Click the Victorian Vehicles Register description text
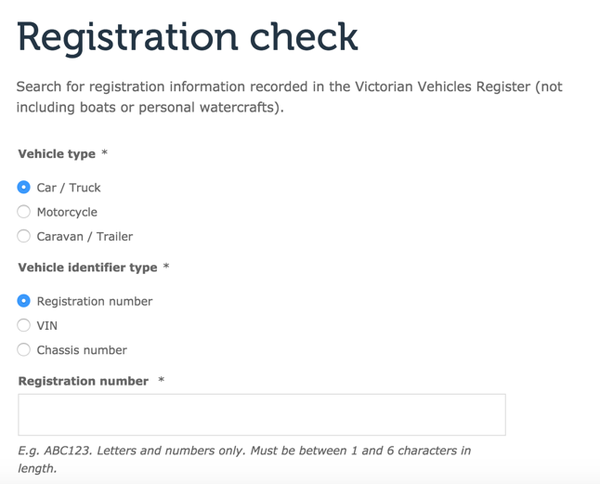This screenshot has height=484, width=600. [290, 97]
